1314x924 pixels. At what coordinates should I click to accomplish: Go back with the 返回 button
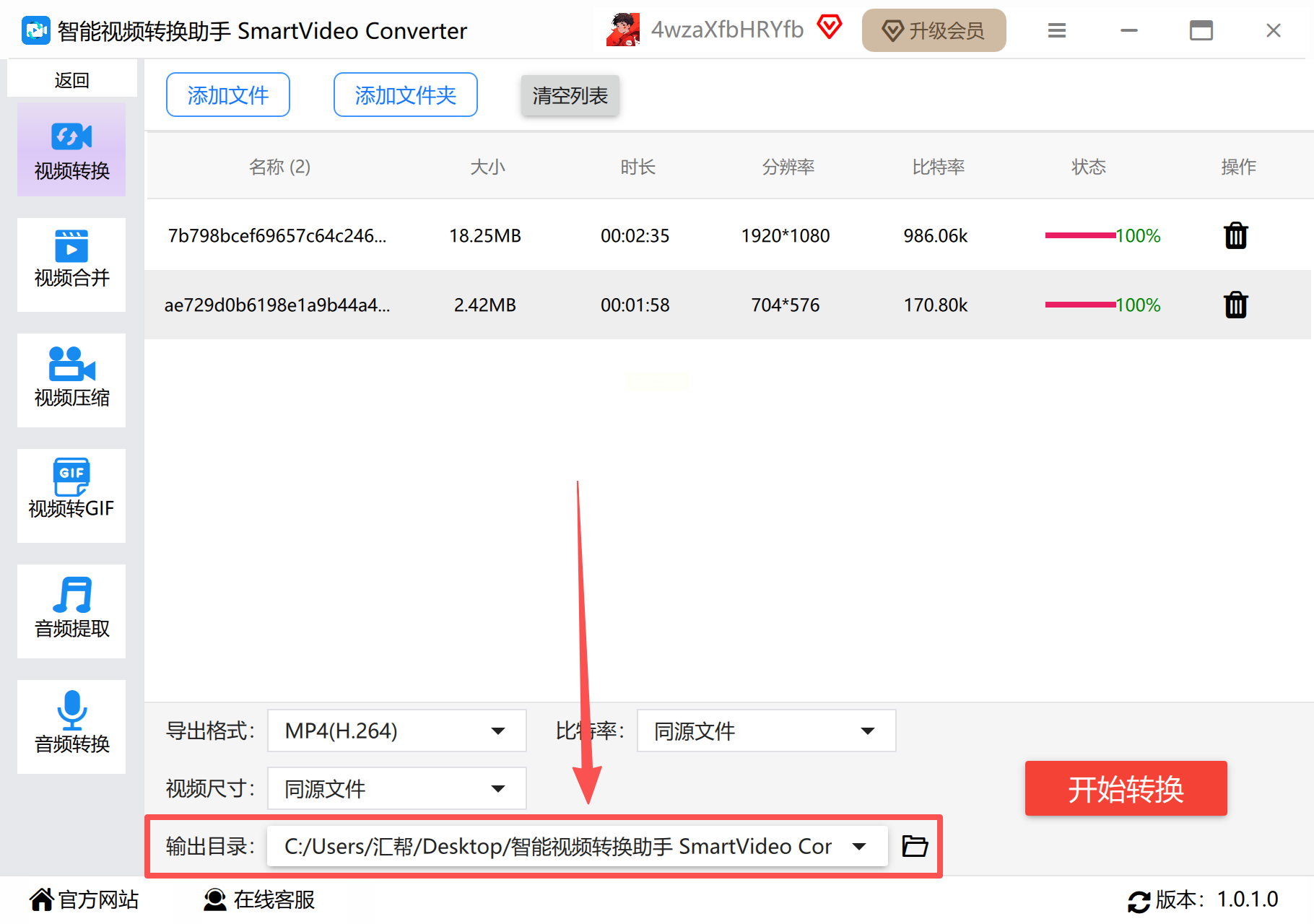(x=72, y=79)
